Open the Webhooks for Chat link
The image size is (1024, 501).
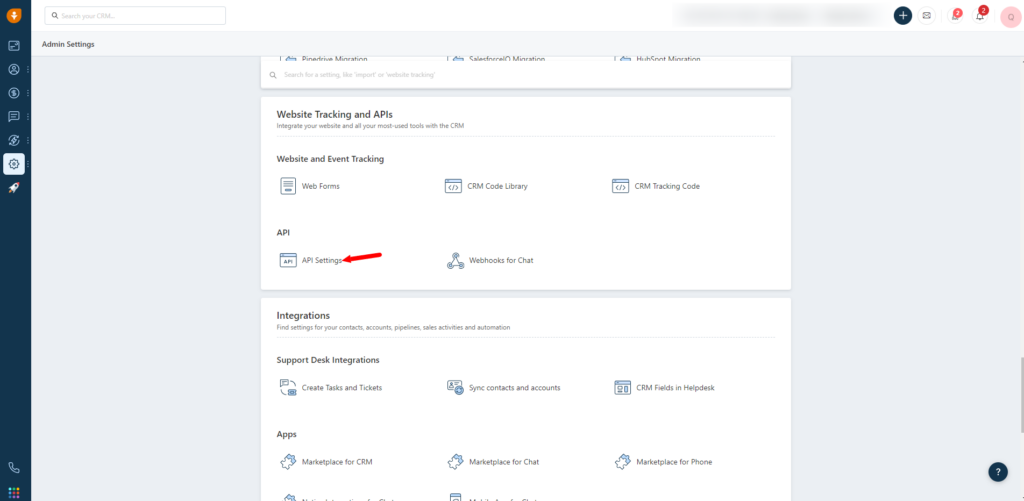click(x=501, y=260)
